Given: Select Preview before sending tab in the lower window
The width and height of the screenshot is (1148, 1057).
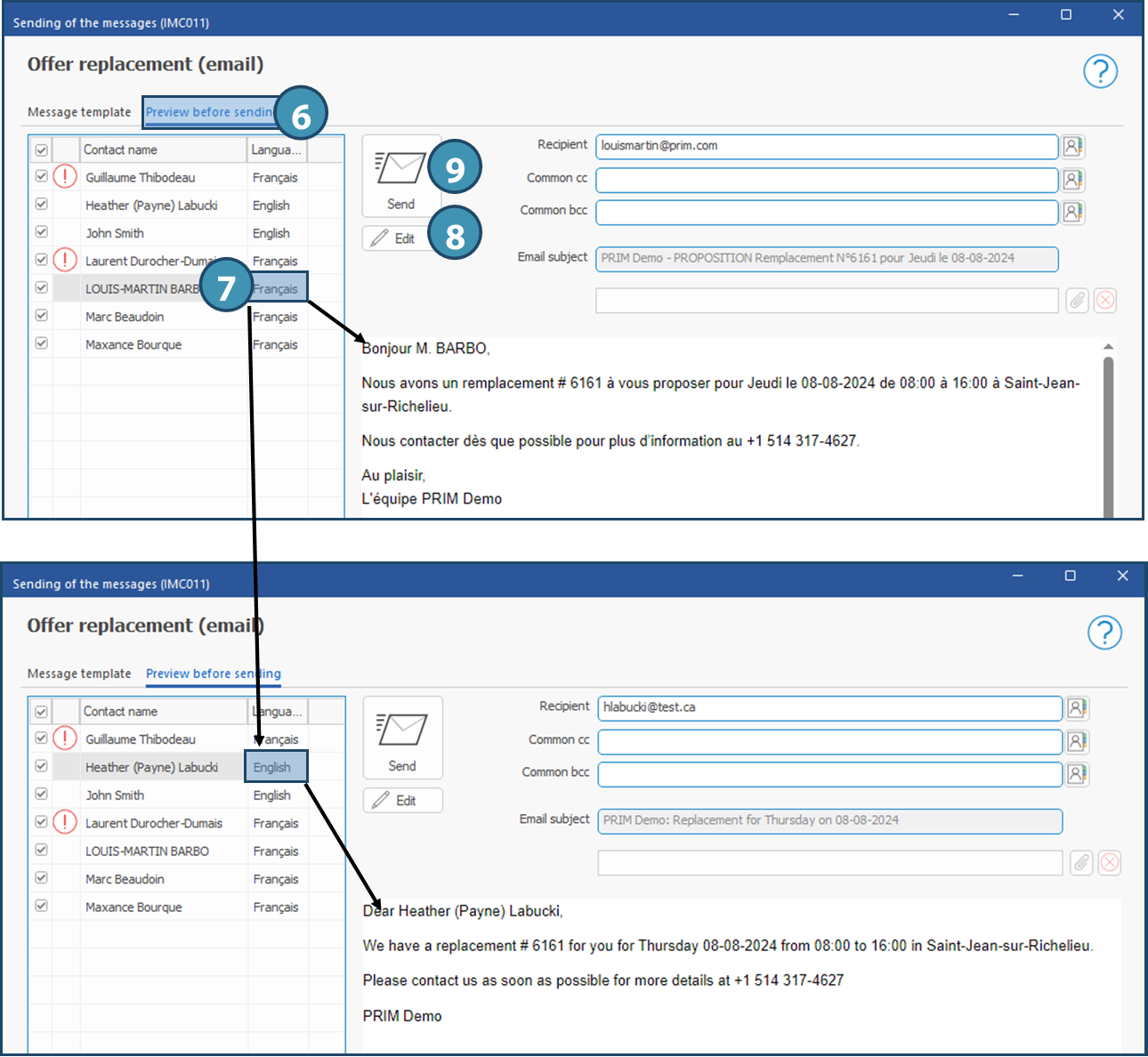Looking at the screenshot, I should click(x=213, y=674).
